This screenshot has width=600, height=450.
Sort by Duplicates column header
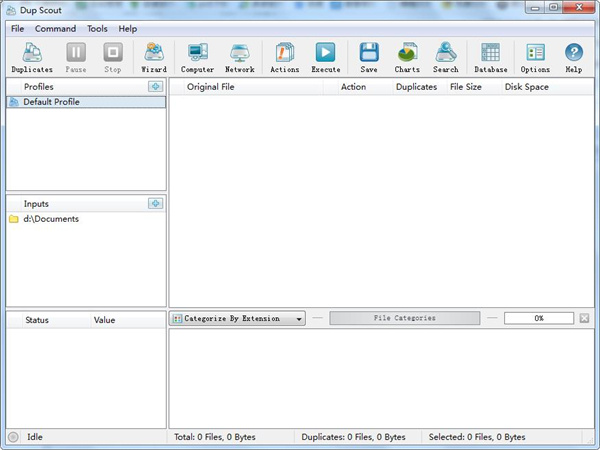[420, 87]
